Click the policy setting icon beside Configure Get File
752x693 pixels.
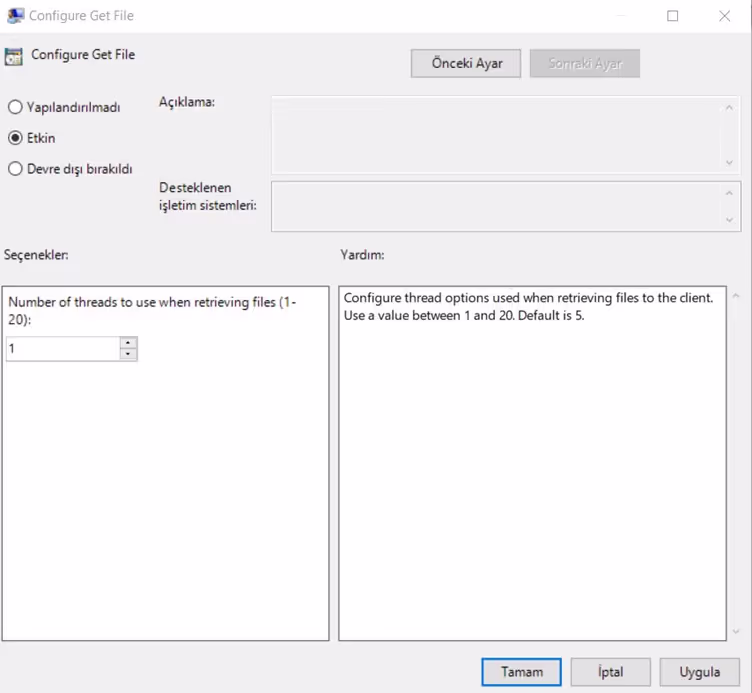coord(13,57)
